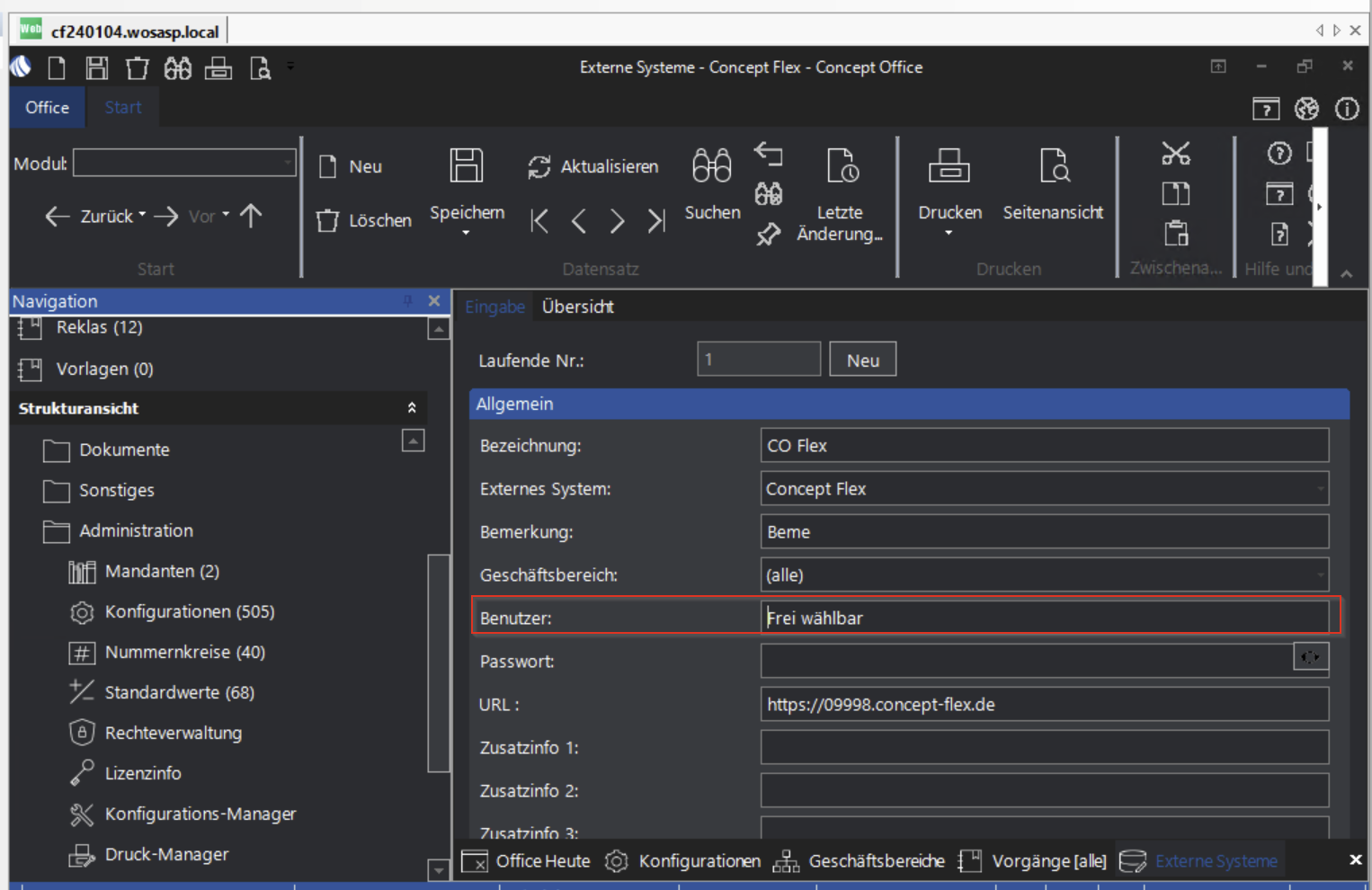
Task: Click the Suchen binoculars icon
Action: click(x=711, y=167)
